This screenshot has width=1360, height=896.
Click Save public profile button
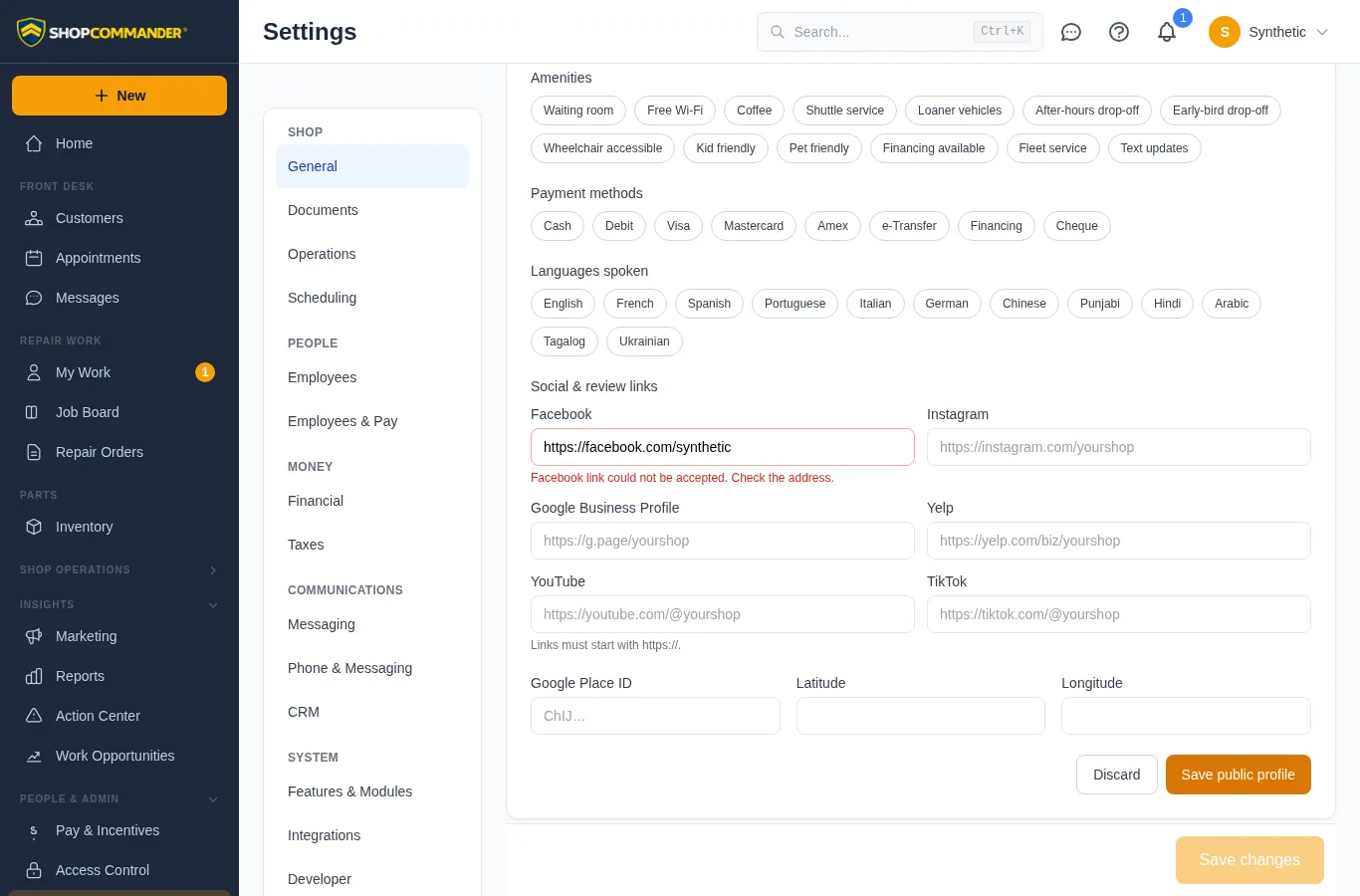1239,775
